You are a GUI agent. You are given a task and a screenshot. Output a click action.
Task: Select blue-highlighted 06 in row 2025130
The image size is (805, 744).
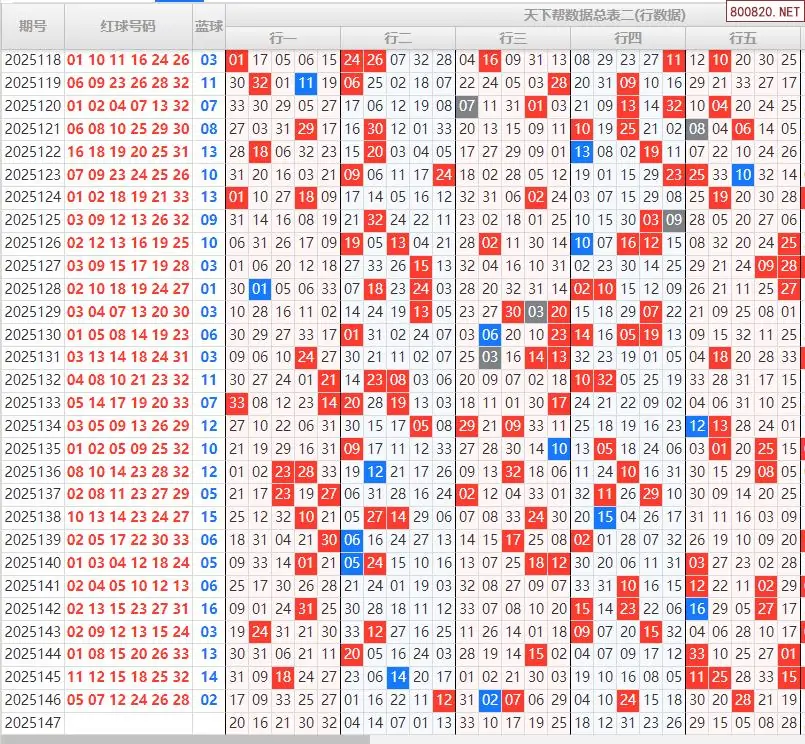click(x=490, y=335)
